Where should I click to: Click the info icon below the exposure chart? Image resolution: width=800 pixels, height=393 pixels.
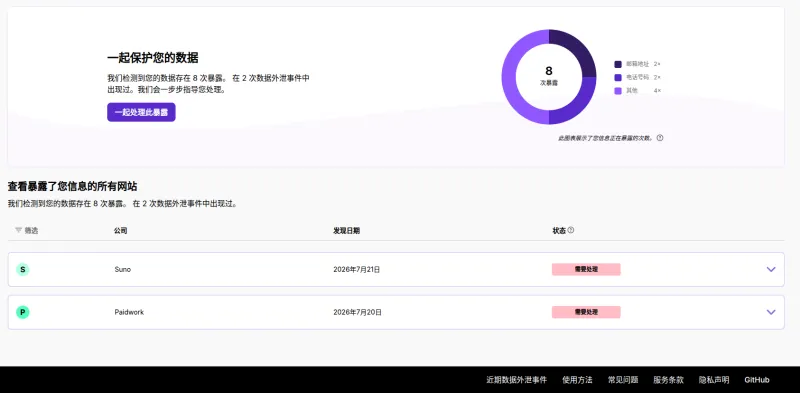click(x=660, y=138)
